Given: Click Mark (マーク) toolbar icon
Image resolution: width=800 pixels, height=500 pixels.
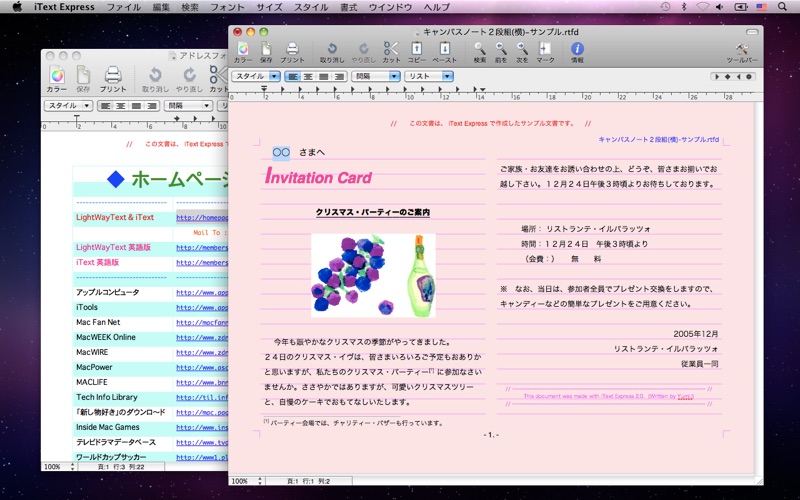Looking at the screenshot, I should pos(545,52).
